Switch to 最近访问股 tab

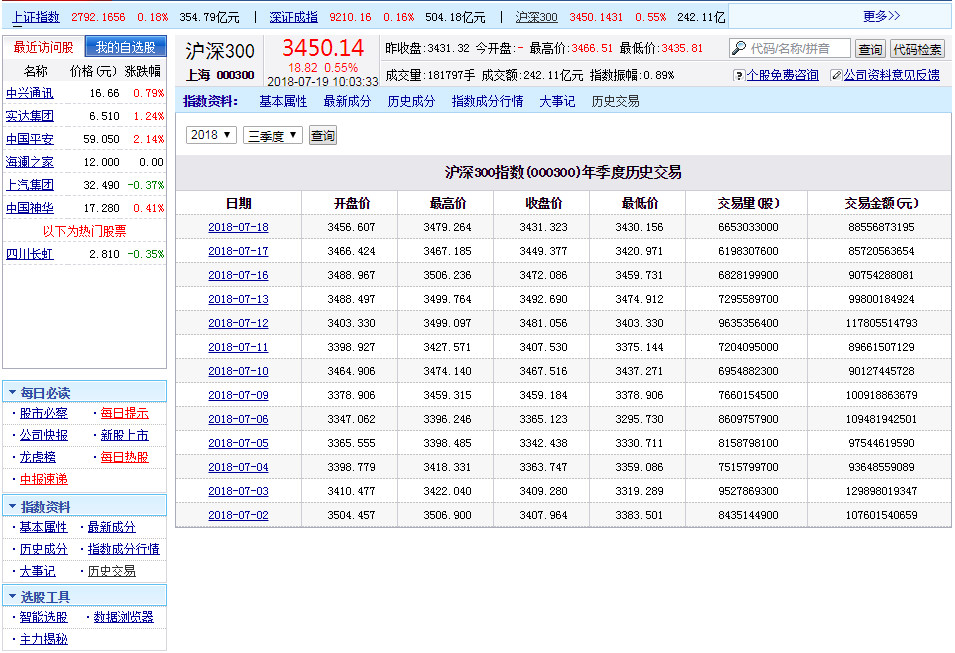click(43, 47)
